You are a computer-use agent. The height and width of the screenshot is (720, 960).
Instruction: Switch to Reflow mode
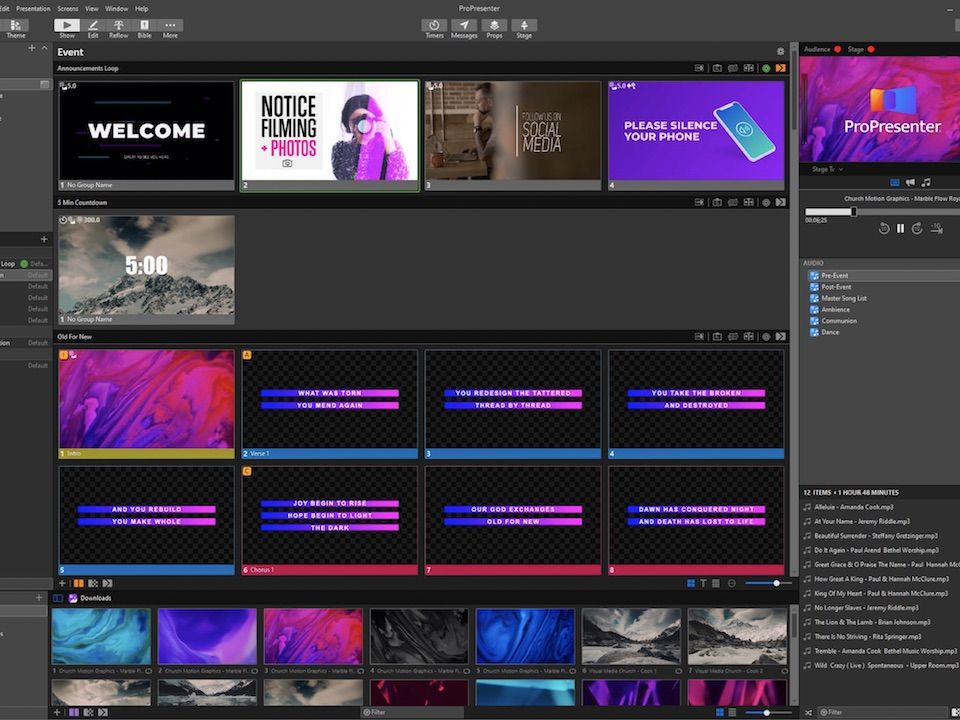tap(119, 27)
